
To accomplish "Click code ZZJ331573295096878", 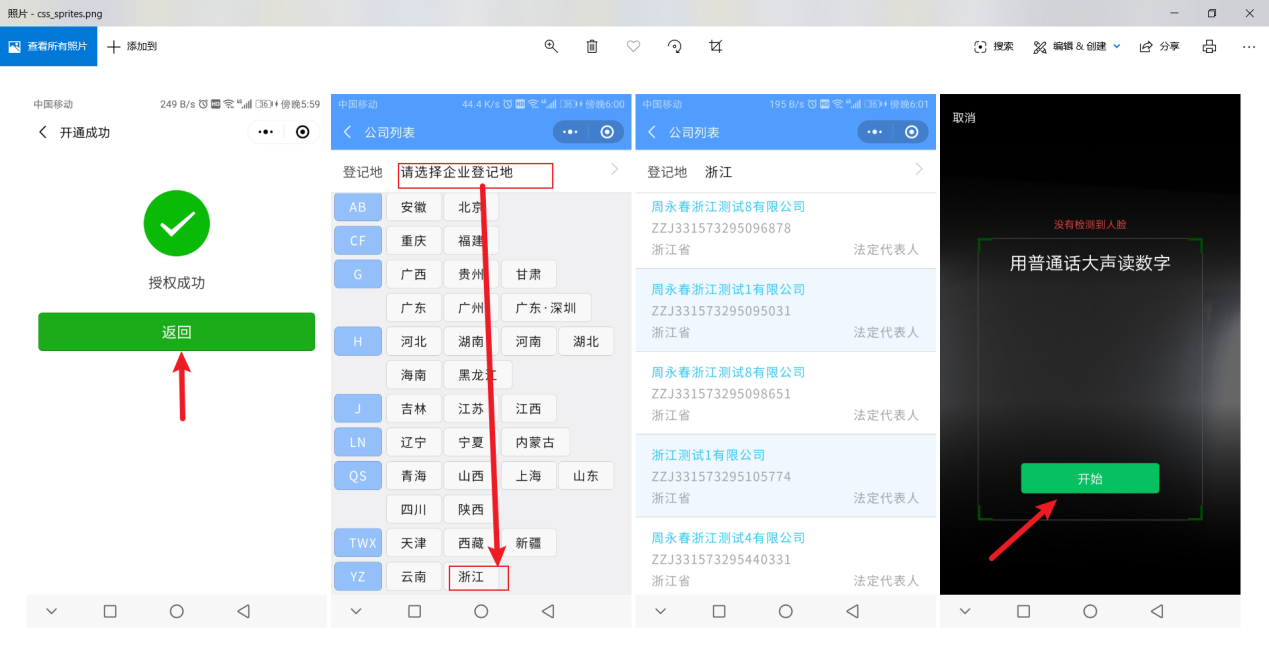I will 721,228.
